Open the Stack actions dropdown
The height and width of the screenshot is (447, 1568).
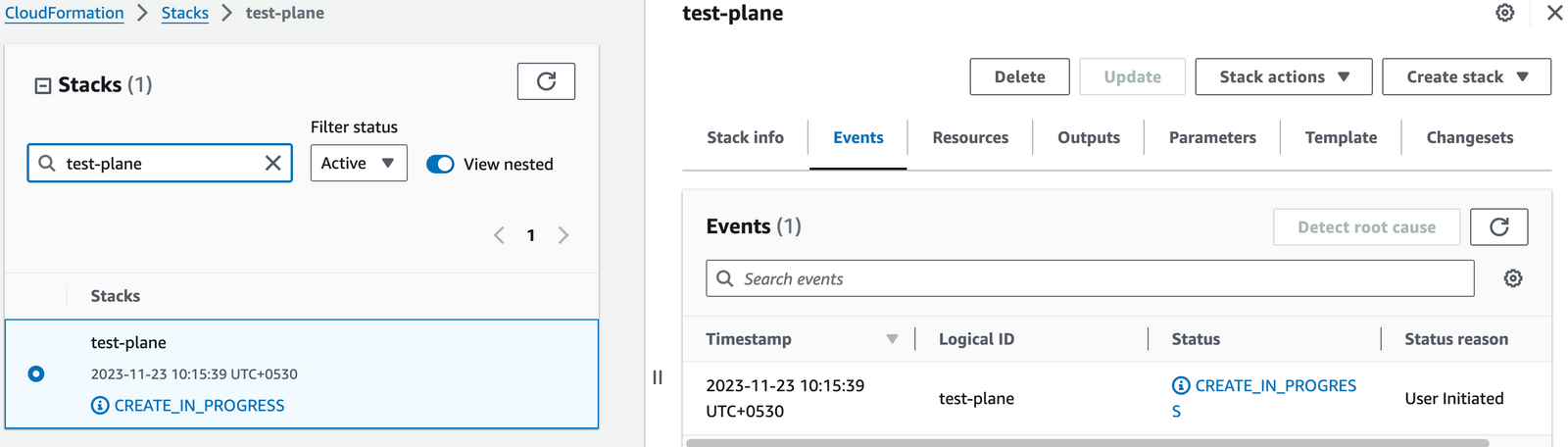click(1284, 76)
